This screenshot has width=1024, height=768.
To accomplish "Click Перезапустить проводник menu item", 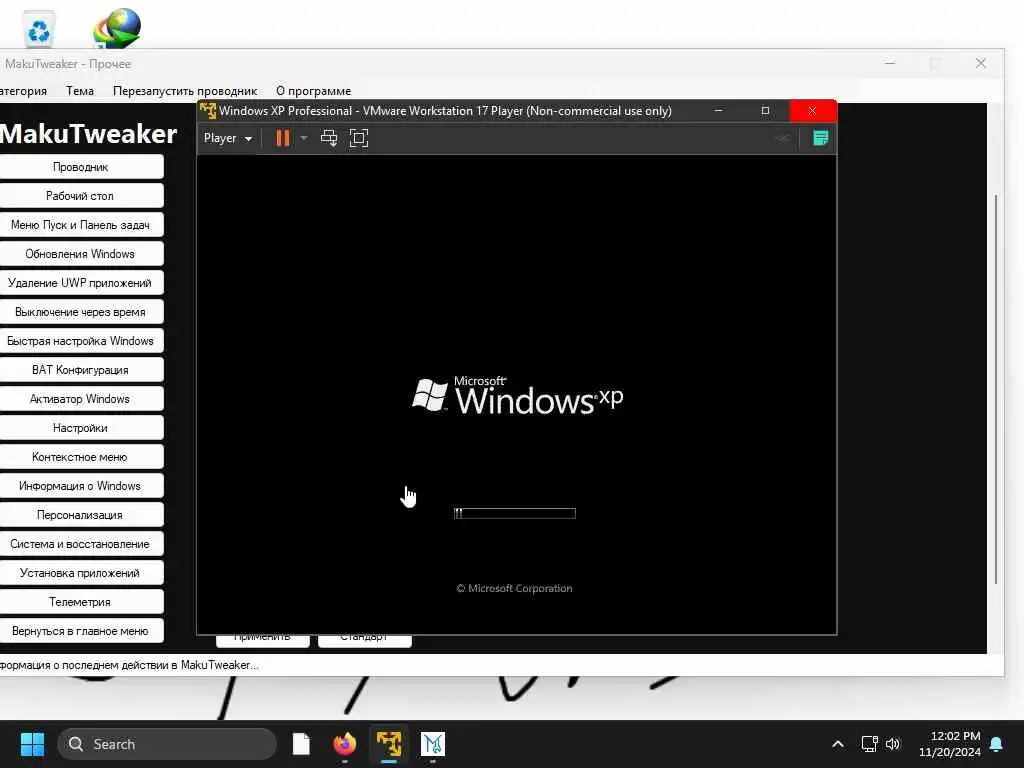I will 185,91.
